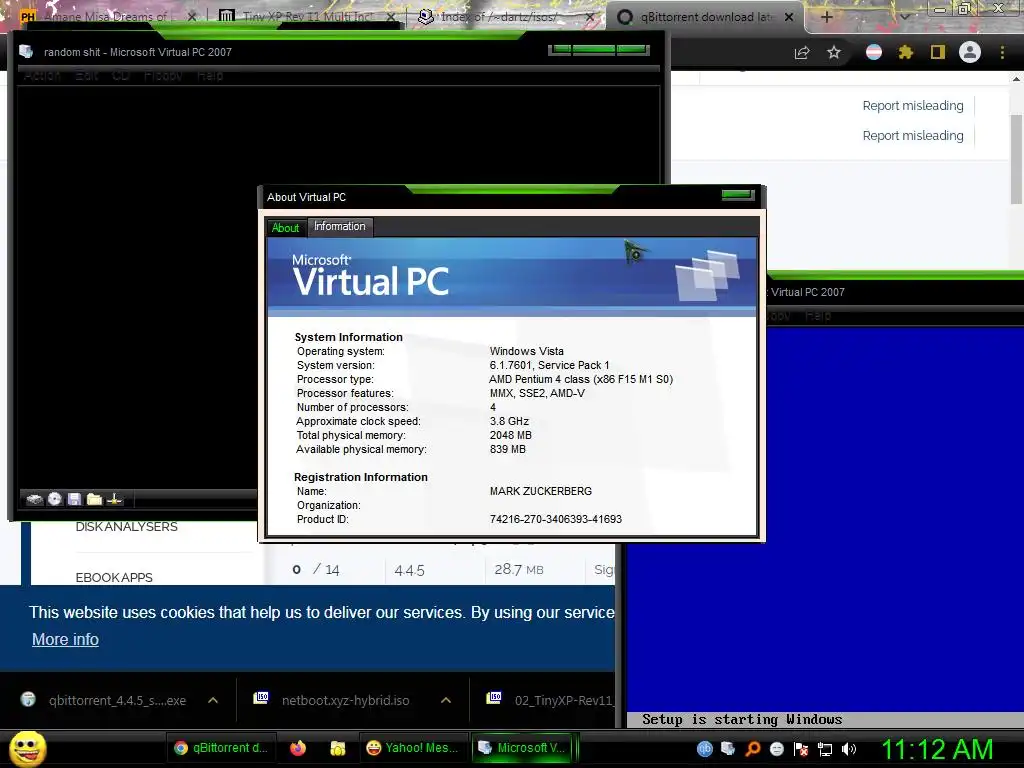Click the grey face tray icon
This screenshot has height=768, width=1024.
point(776,749)
